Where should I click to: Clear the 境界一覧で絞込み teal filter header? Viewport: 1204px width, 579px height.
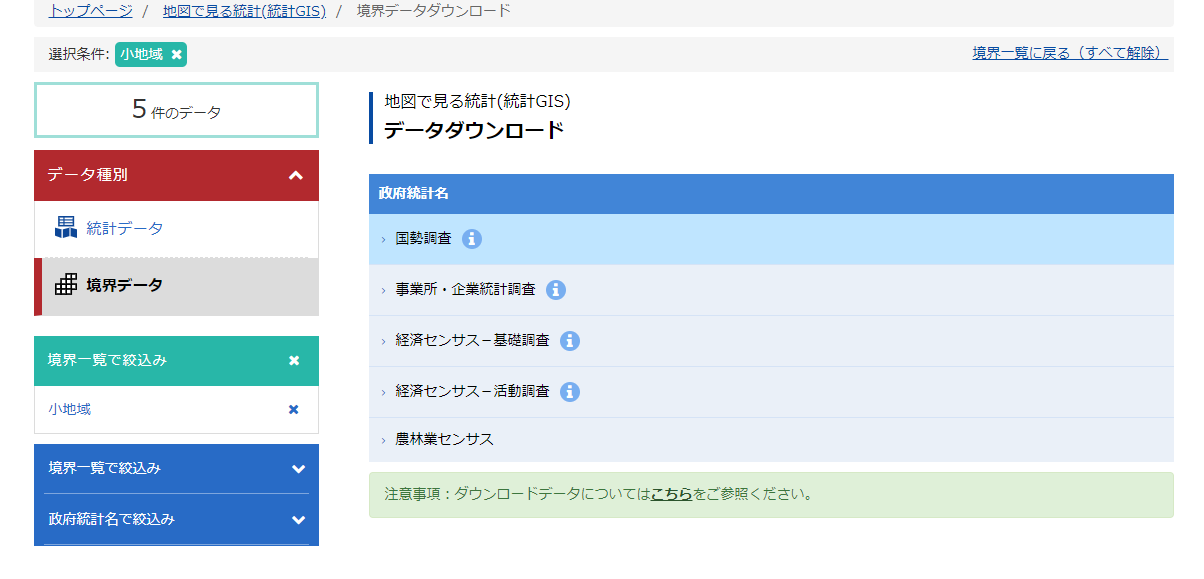pyautogui.click(x=294, y=361)
